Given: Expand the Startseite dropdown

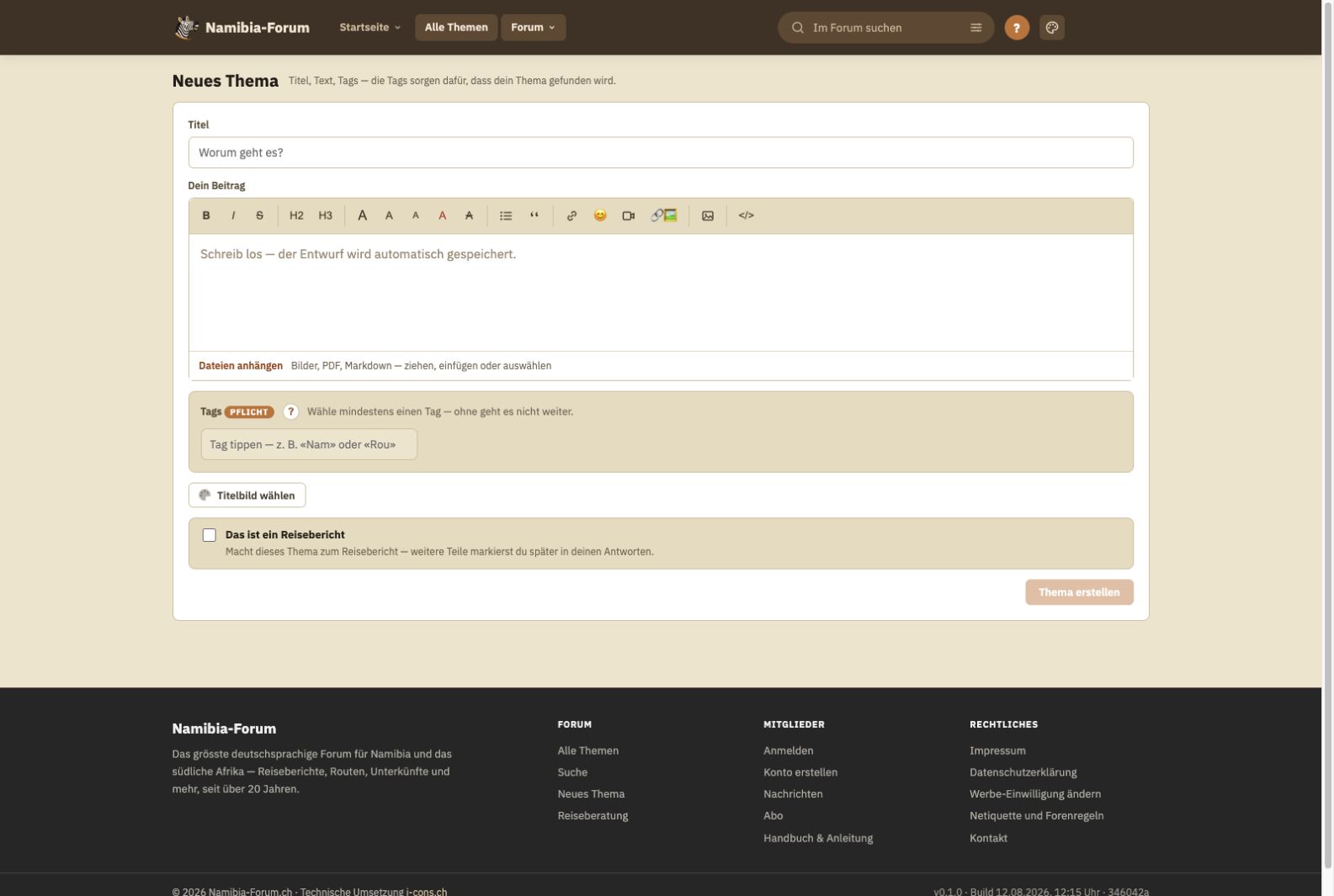Looking at the screenshot, I should [x=370, y=28].
